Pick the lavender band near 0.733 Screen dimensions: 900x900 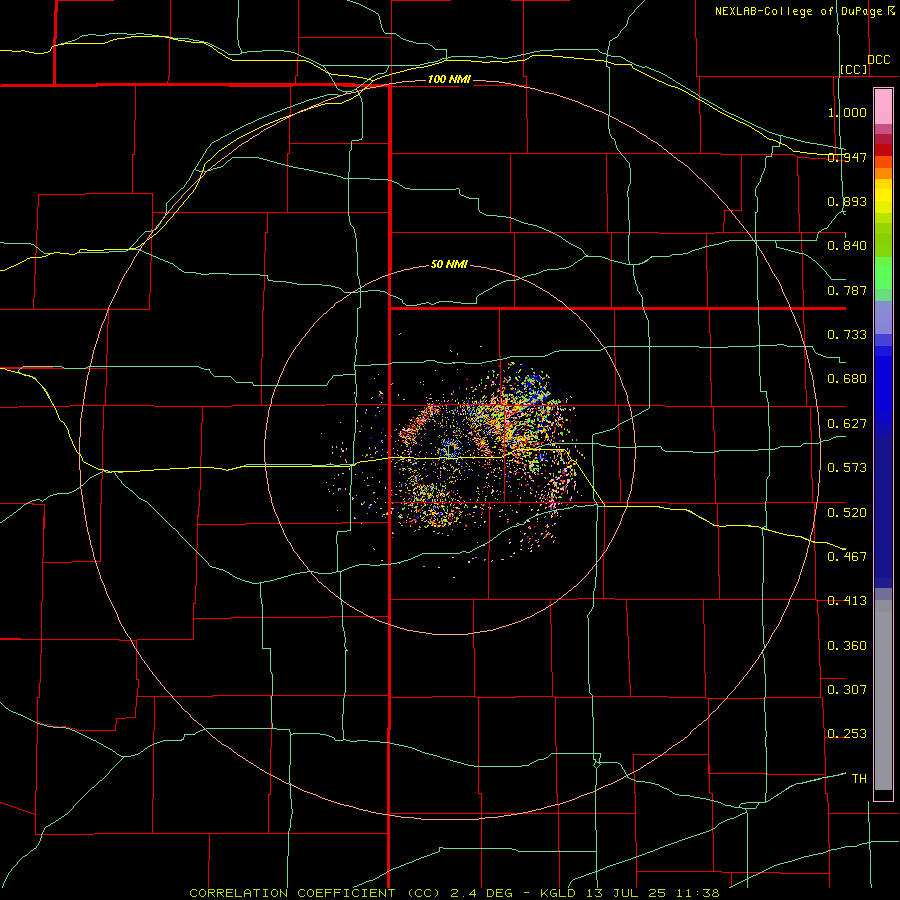[x=883, y=318]
